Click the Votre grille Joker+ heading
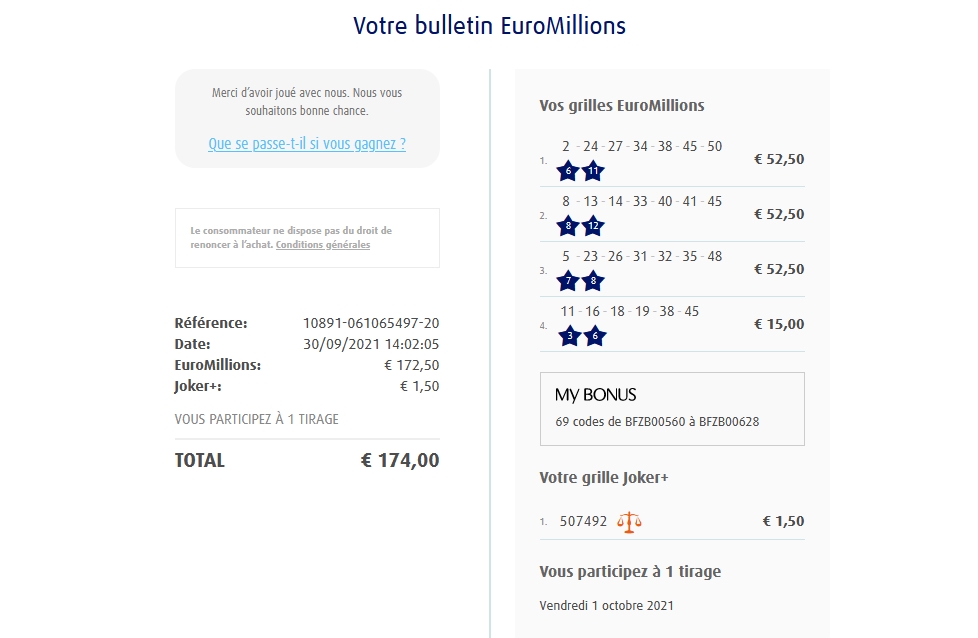 [603, 478]
